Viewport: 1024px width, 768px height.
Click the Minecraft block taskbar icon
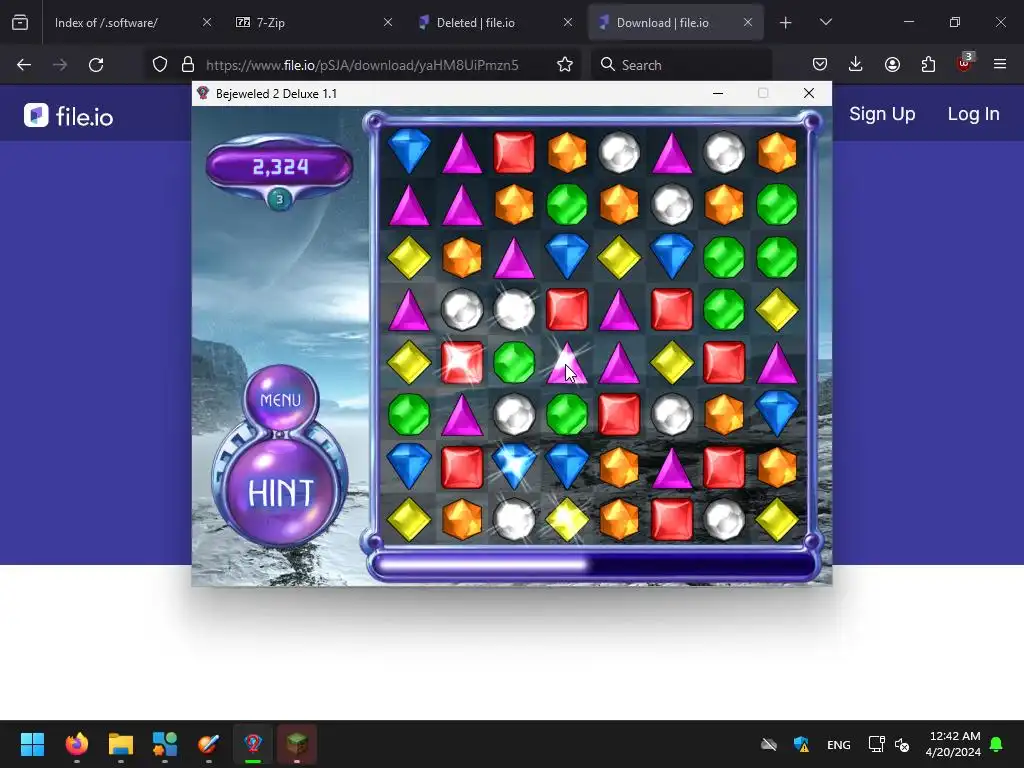297,744
